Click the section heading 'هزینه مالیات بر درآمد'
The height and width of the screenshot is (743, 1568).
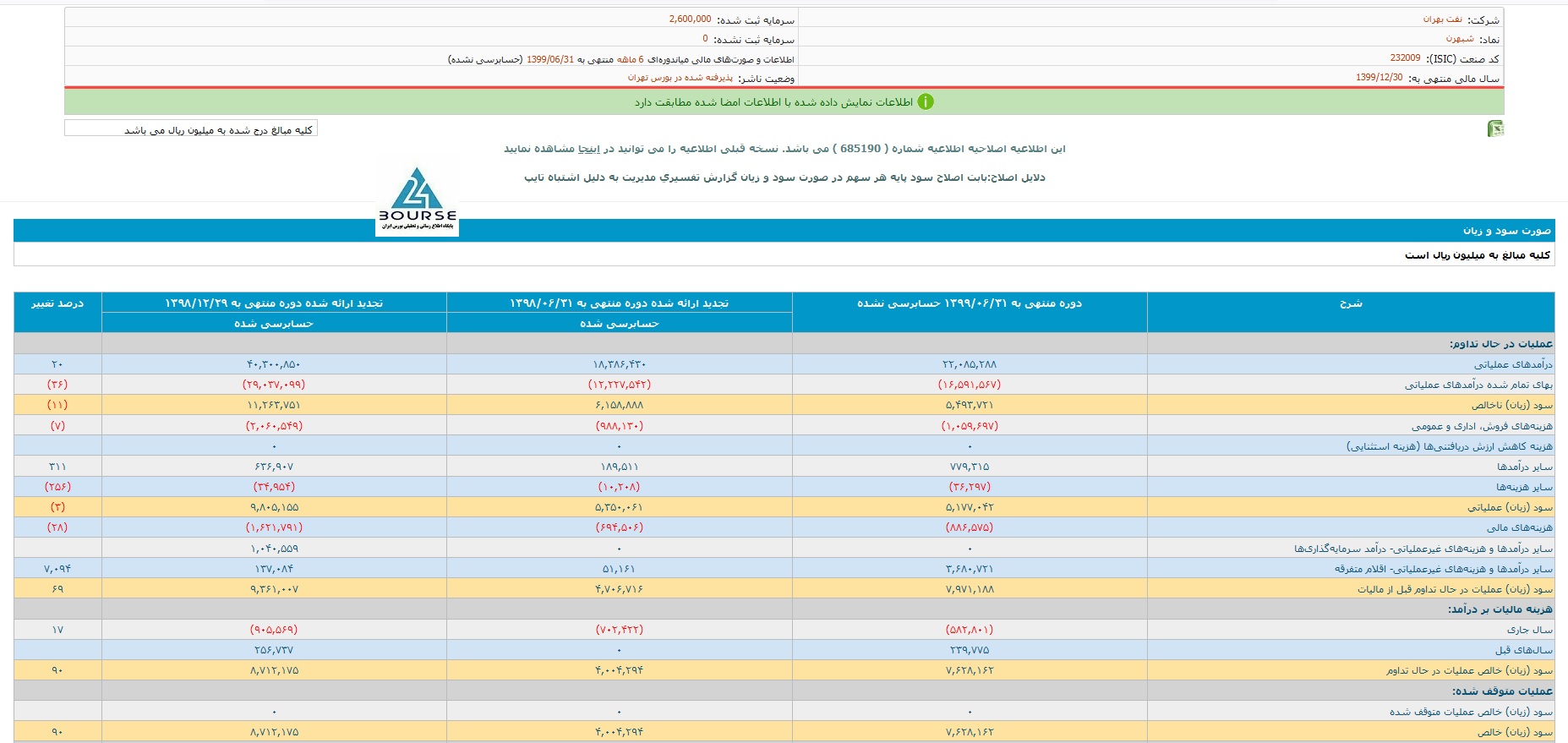[x=1500, y=609]
